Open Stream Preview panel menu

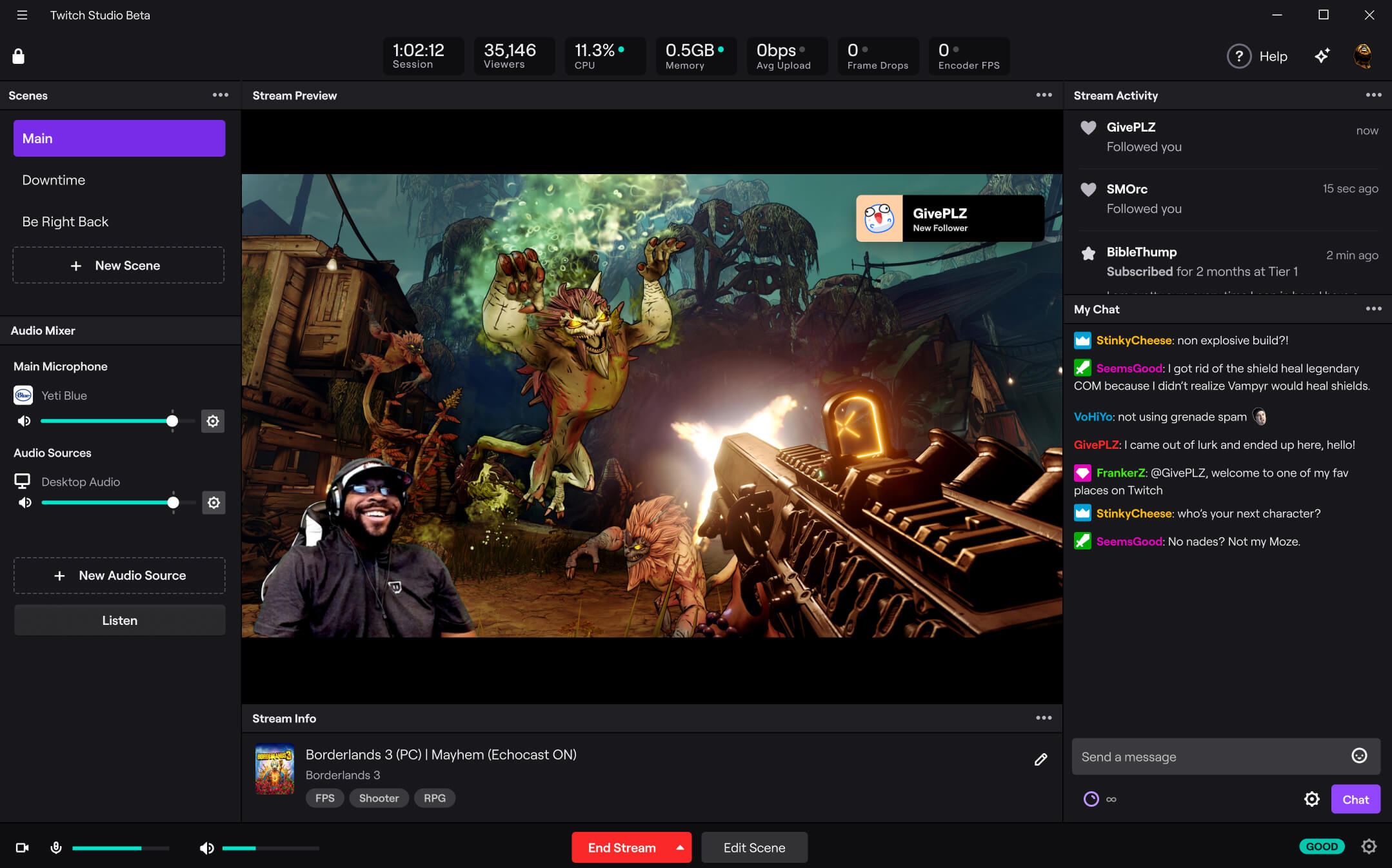[x=1043, y=95]
